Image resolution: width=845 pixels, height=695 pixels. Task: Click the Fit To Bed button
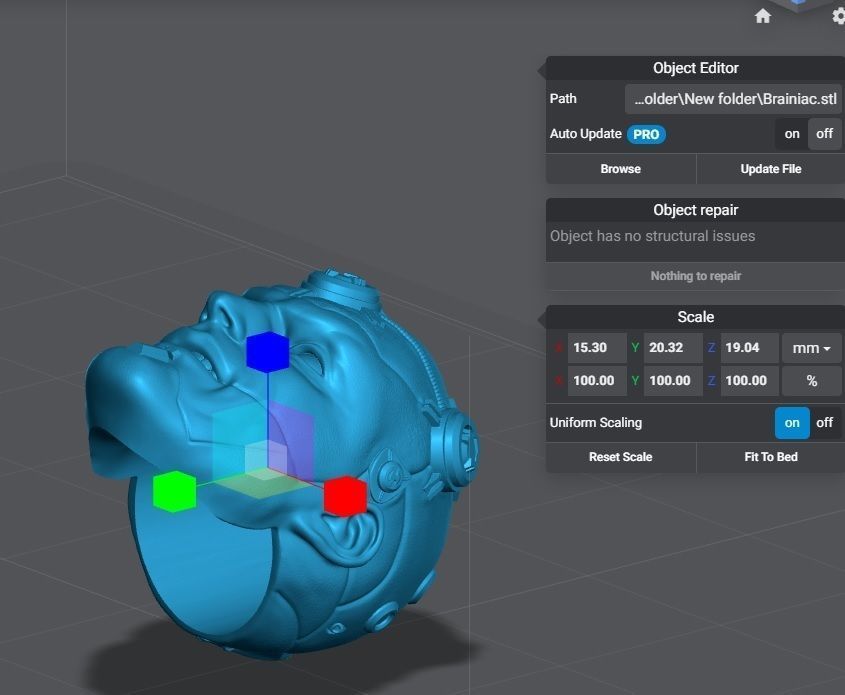coord(771,457)
